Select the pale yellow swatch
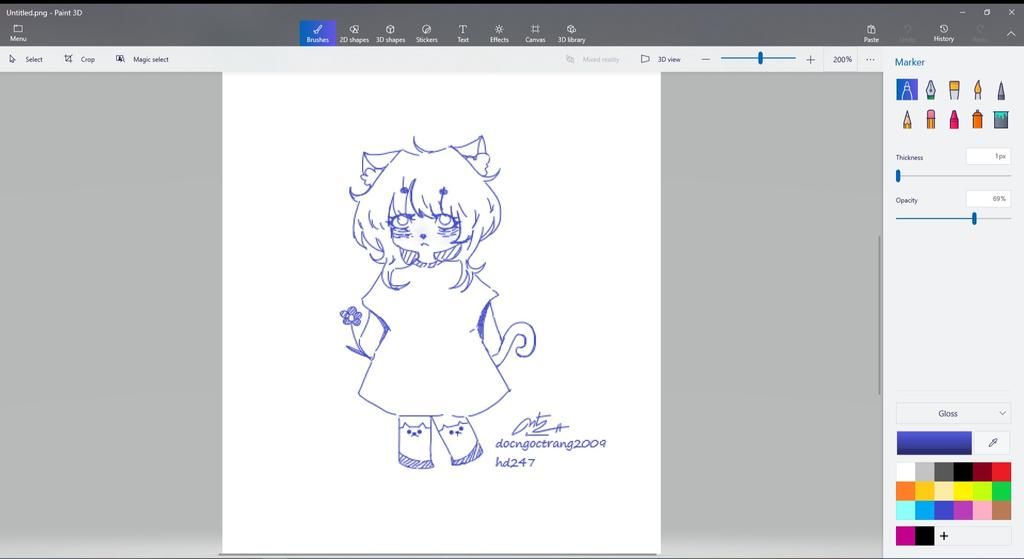Screen dimensions: 1024x559 tap(944, 490)
